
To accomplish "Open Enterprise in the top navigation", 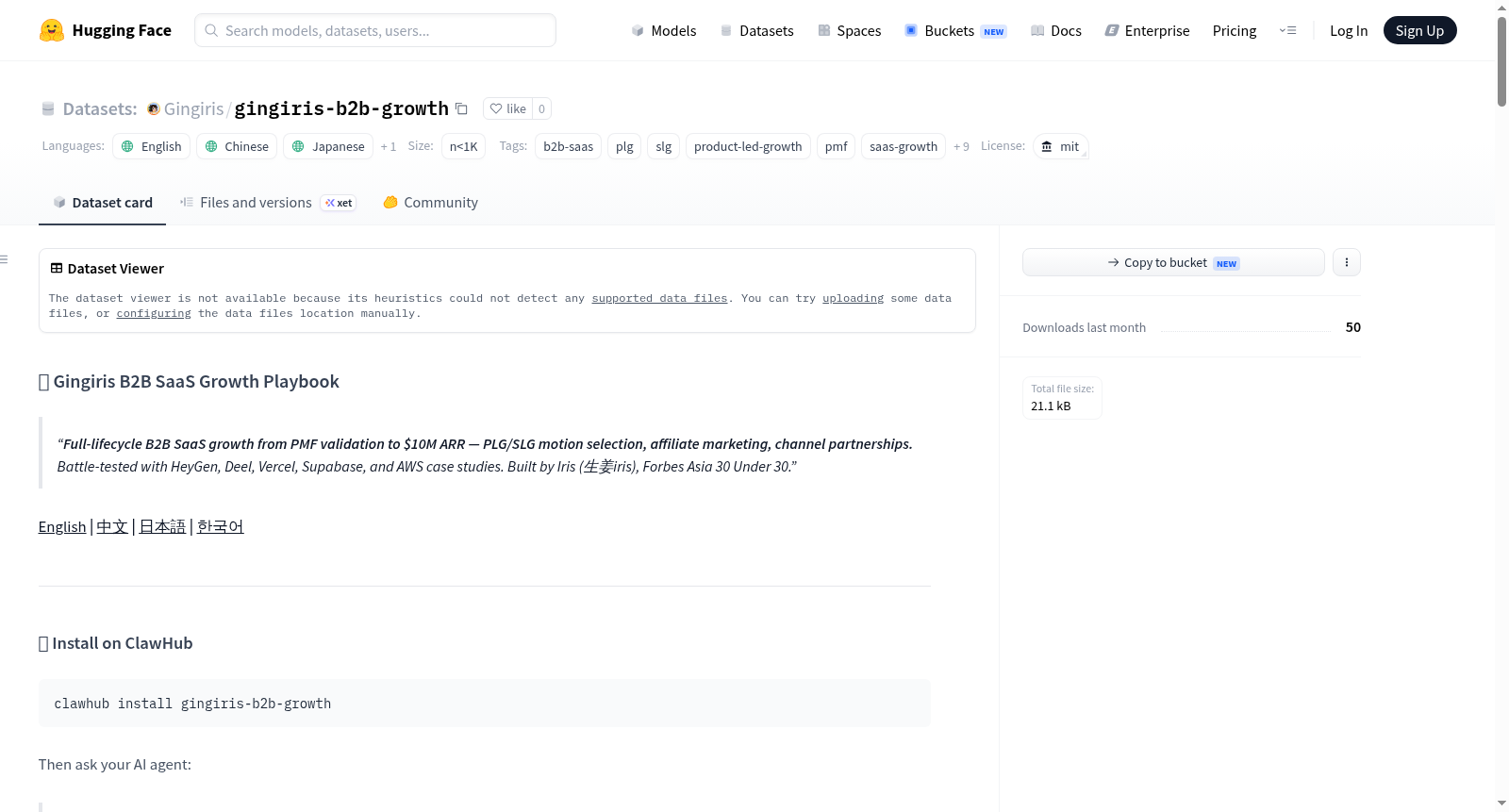I will [1148, 30].
